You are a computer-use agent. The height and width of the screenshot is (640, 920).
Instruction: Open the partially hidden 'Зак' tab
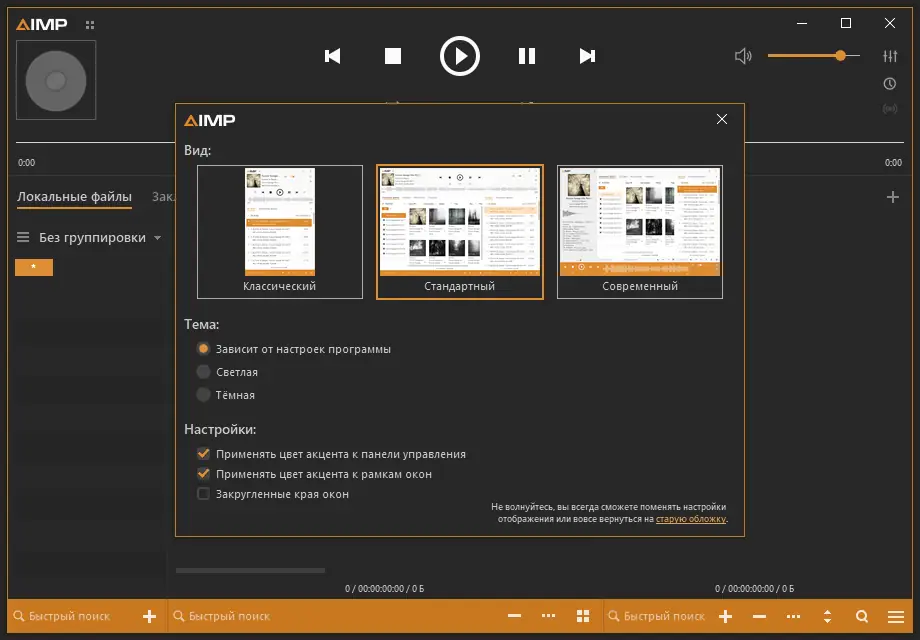click(x=163, y=197)
